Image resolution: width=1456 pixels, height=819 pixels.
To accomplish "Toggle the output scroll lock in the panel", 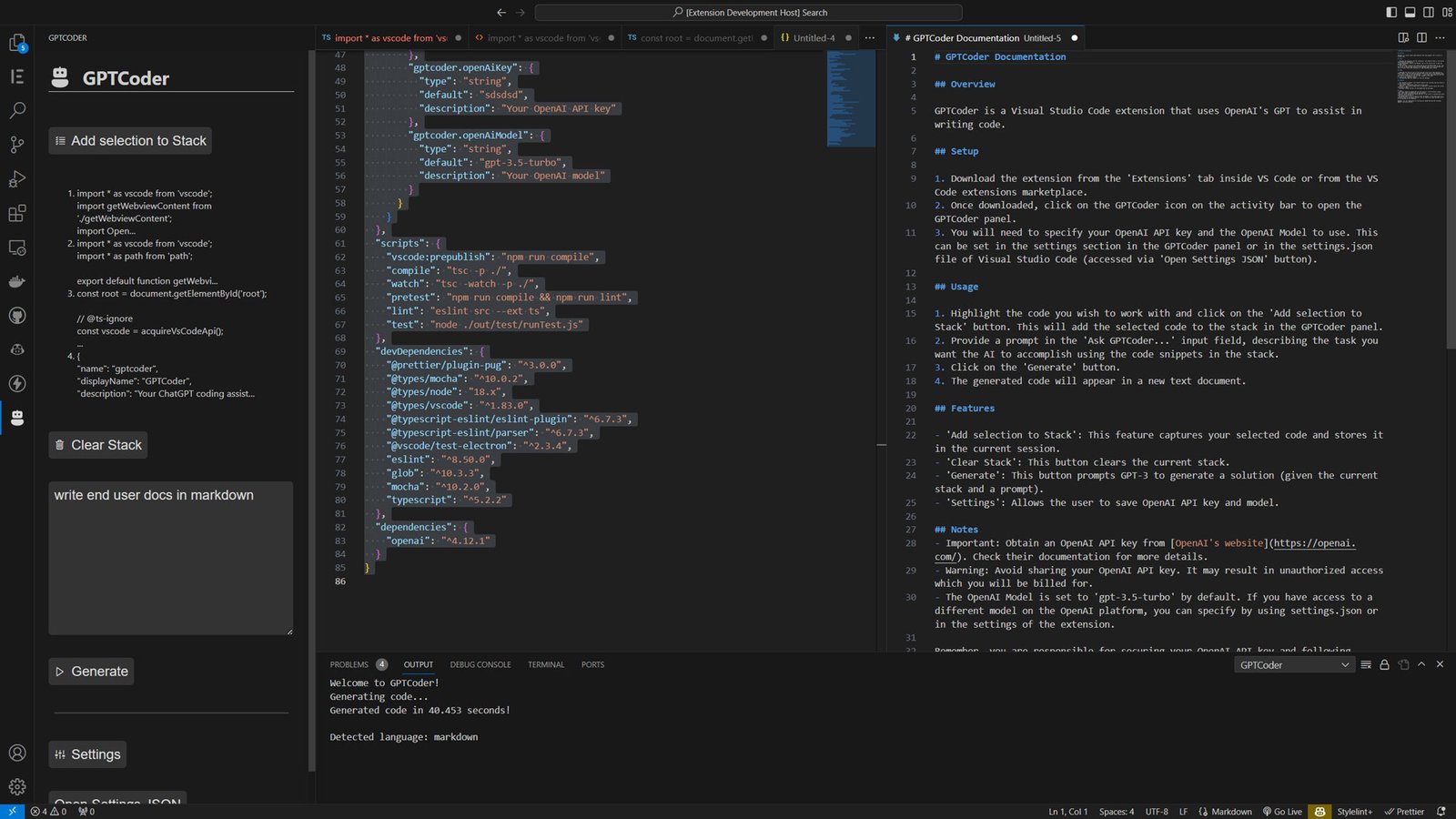I will pos(1384,664).
